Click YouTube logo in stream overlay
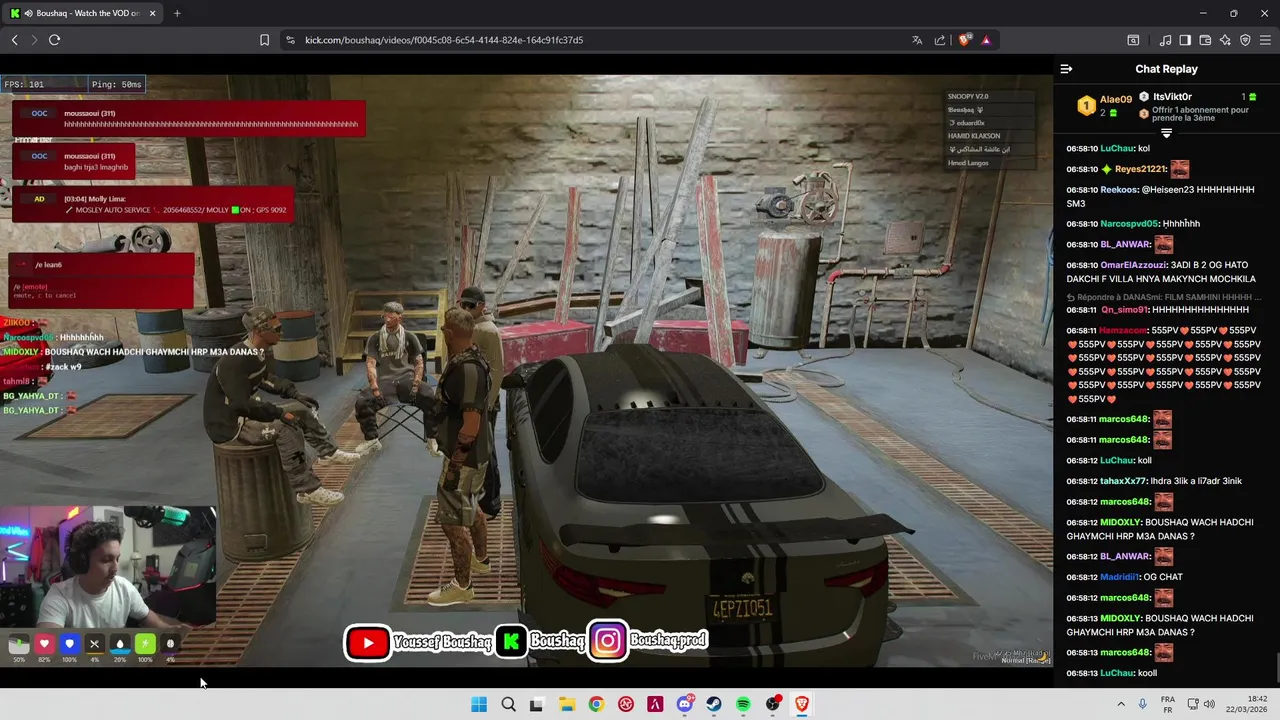The image size is (1280, 720). (x=368, y=642)
